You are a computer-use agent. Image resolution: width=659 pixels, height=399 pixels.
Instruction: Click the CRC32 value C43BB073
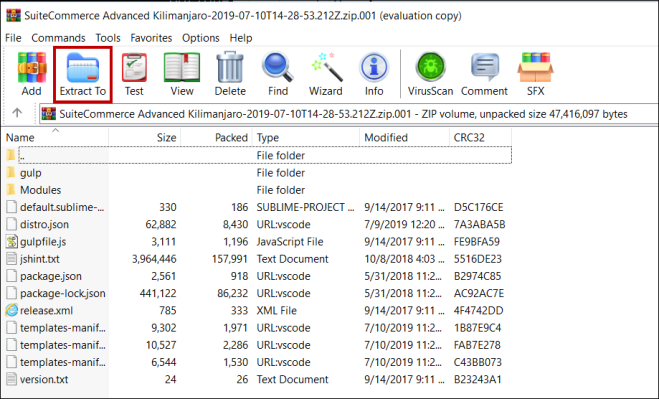(x=478, y=362)
